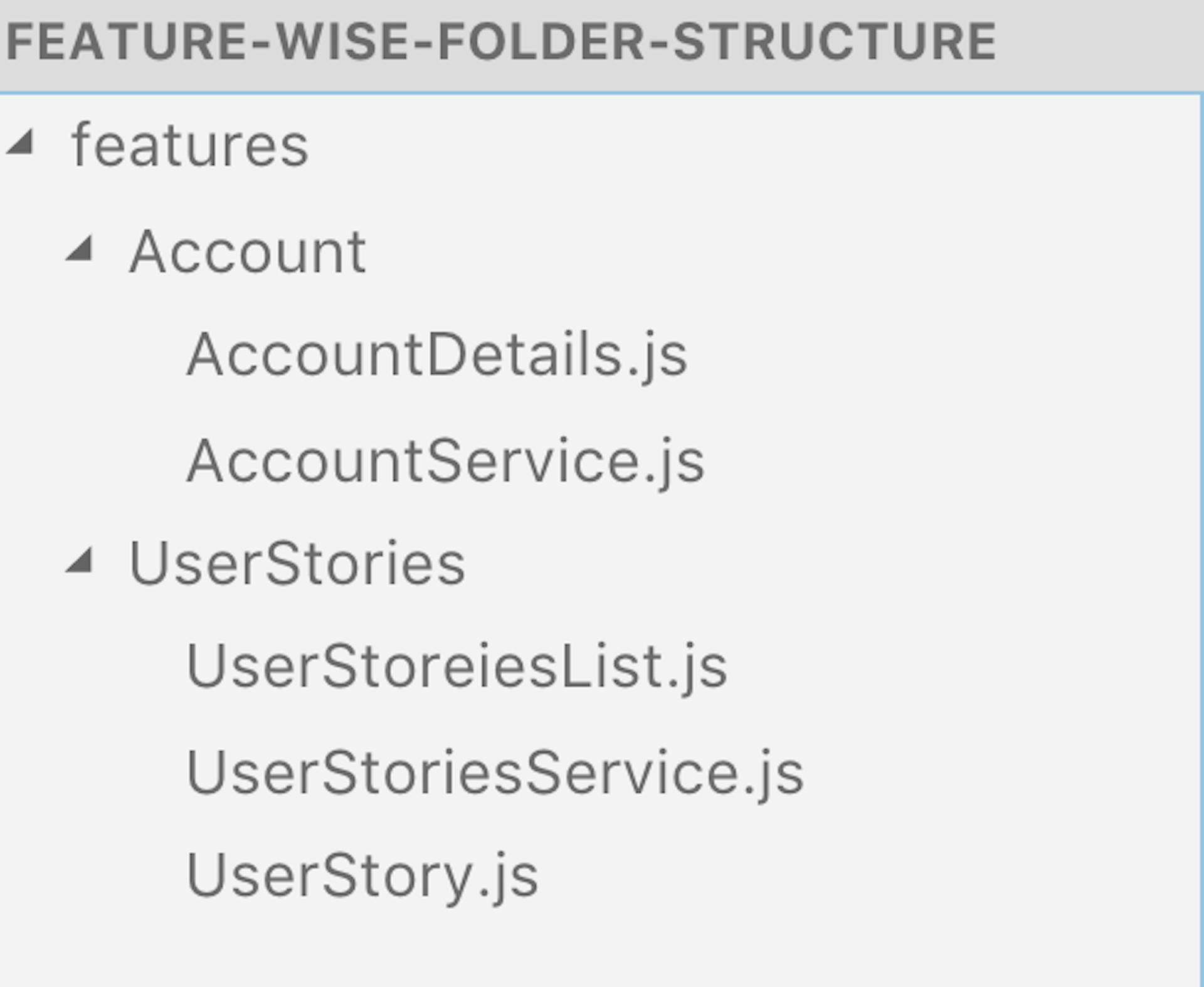
Task: Click the blank space right of the features row
Action: [x=752, y=145]
